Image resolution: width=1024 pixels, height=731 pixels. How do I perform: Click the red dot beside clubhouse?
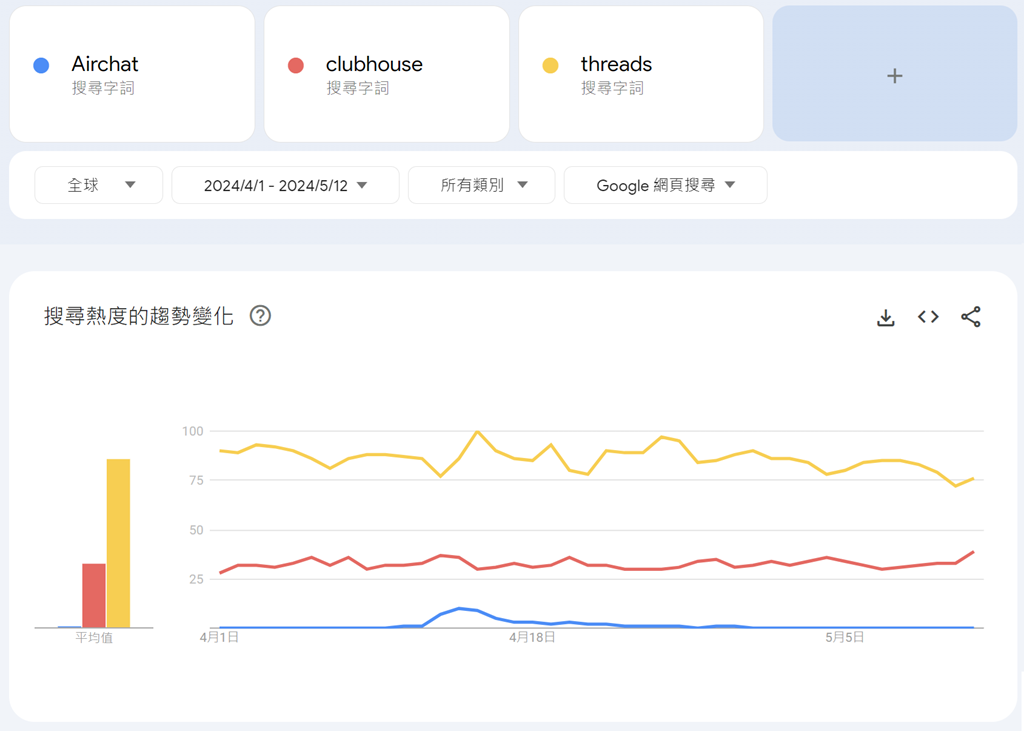pos(295,65)
